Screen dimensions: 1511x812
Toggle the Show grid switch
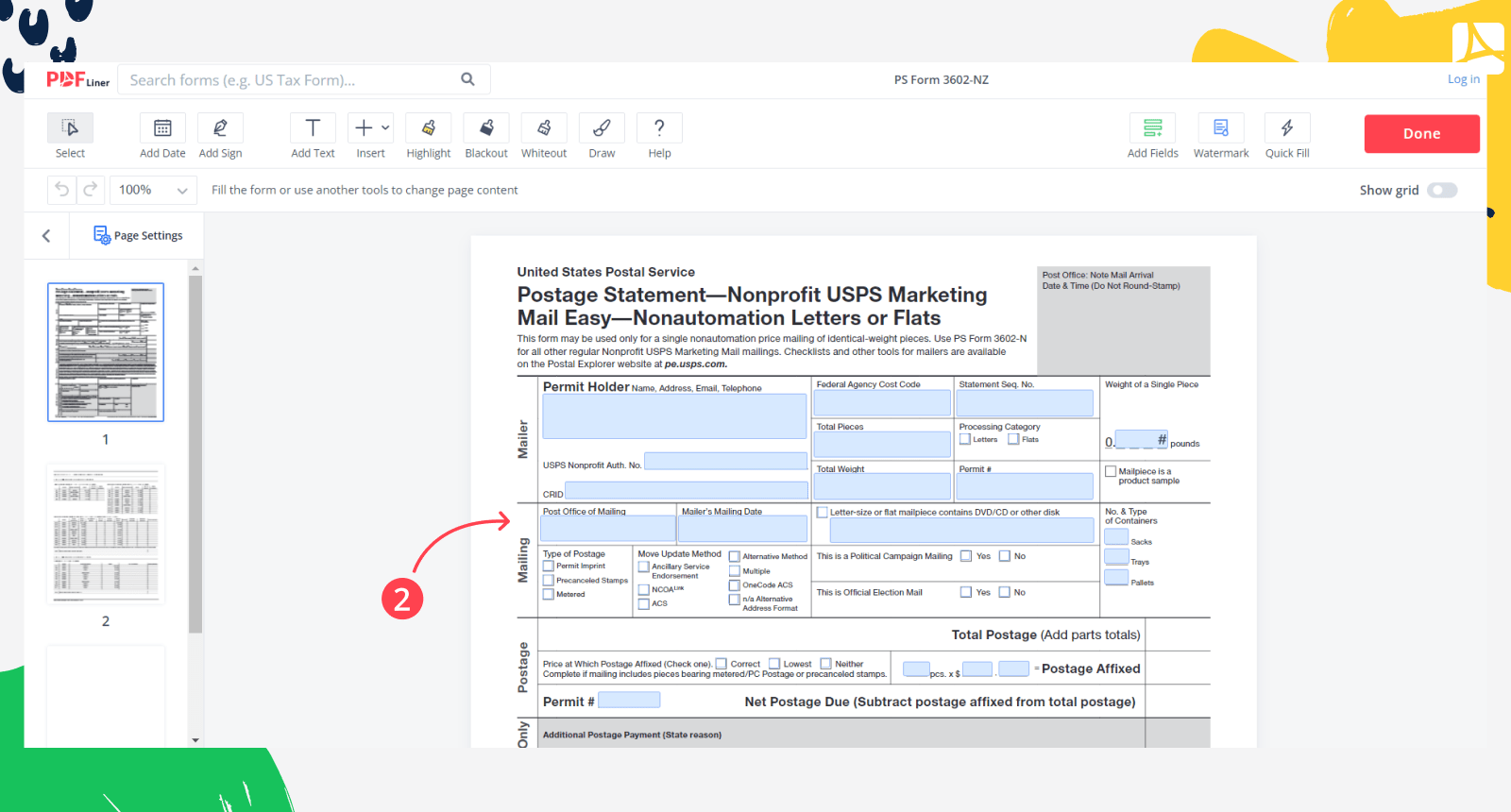click(x=1442, y=190)
